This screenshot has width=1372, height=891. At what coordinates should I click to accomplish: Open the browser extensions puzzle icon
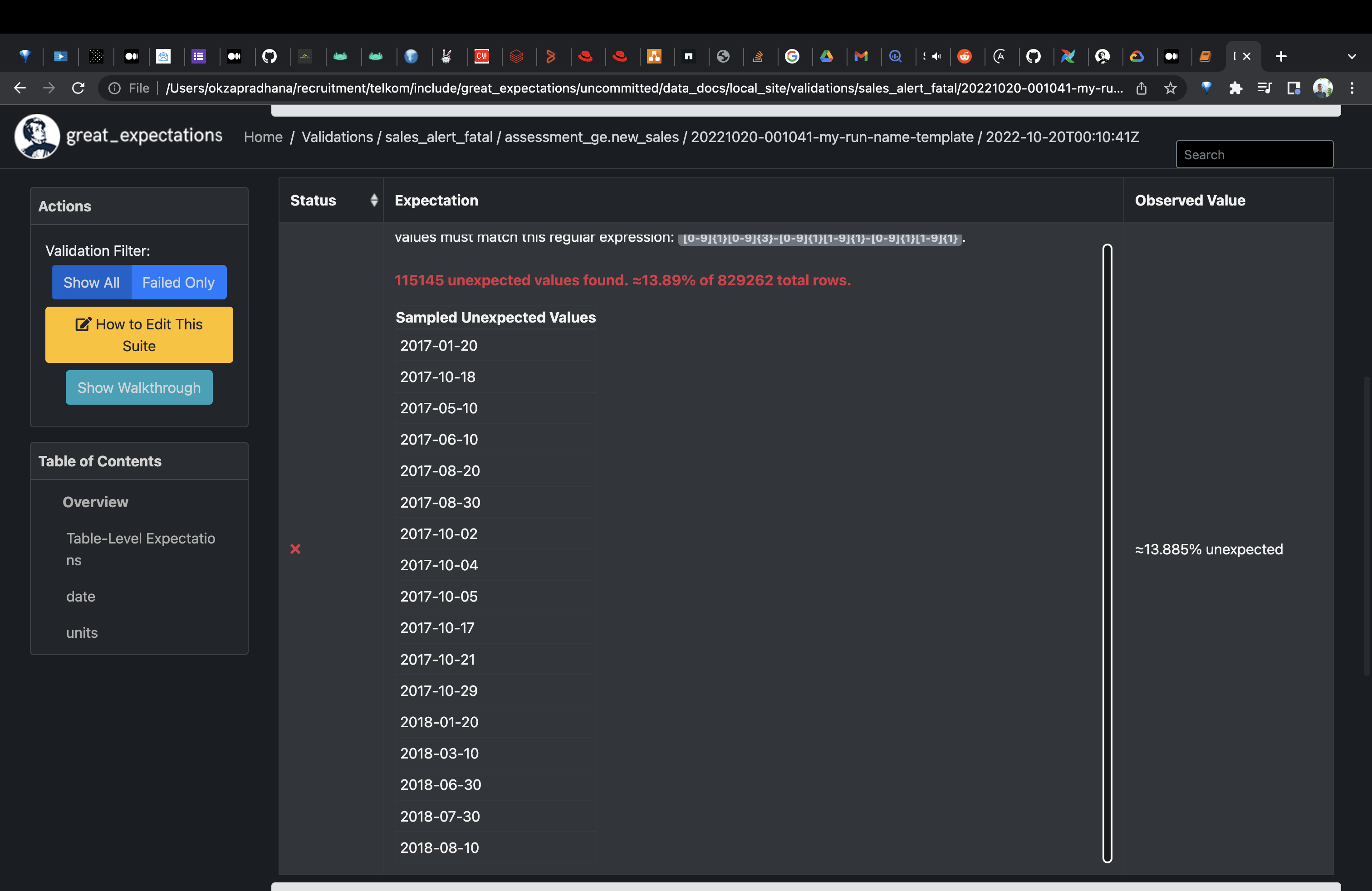point(1235,88)
